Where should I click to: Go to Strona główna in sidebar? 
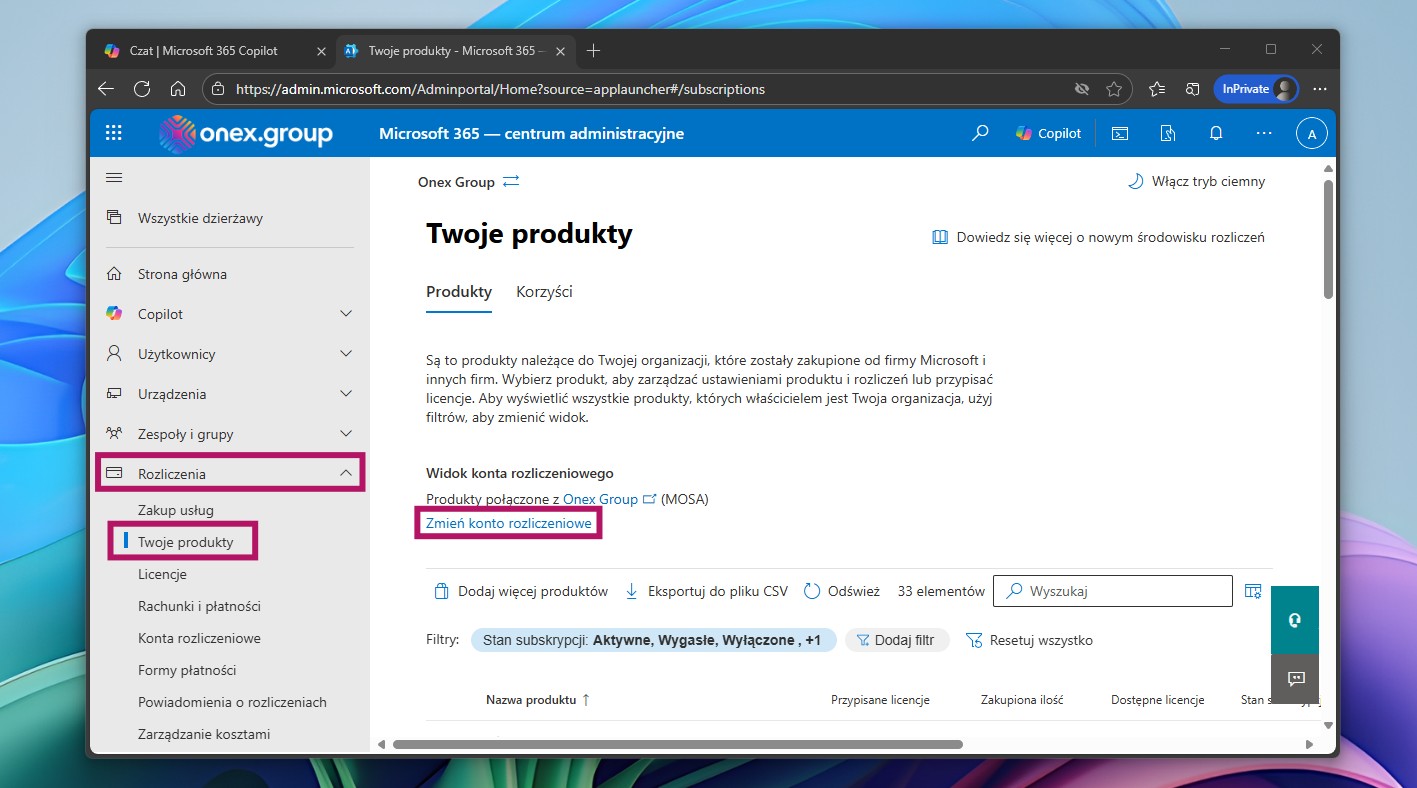tap(182, 274)
